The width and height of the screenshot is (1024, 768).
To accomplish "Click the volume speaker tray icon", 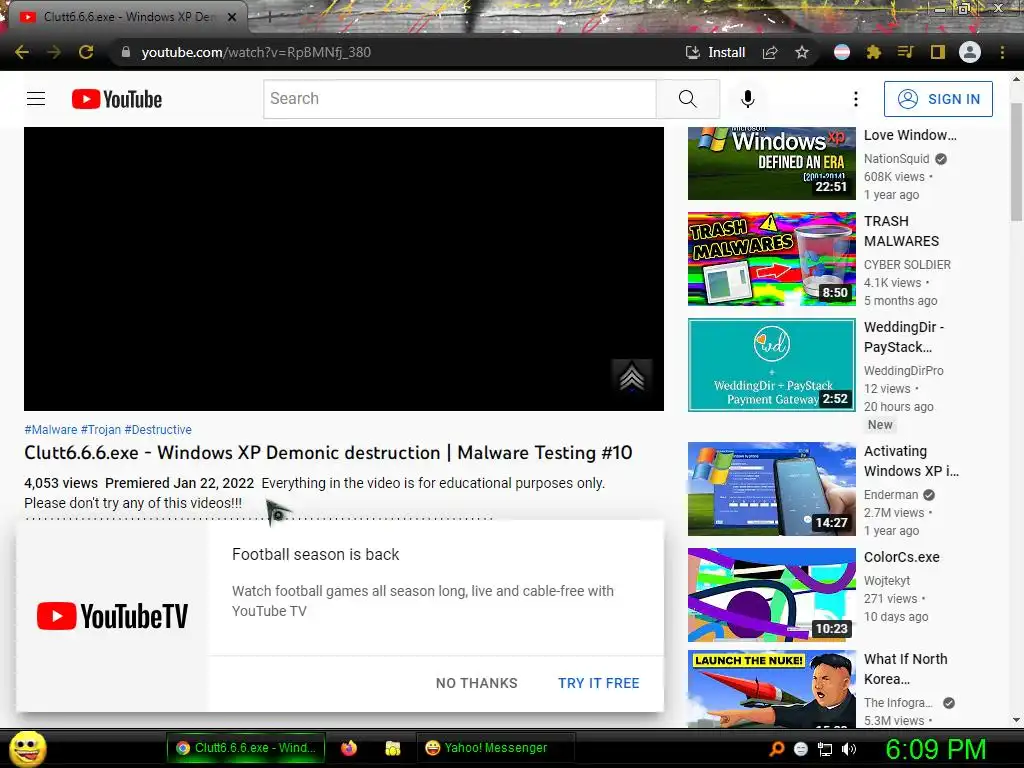I will click(x=849, y=749).
